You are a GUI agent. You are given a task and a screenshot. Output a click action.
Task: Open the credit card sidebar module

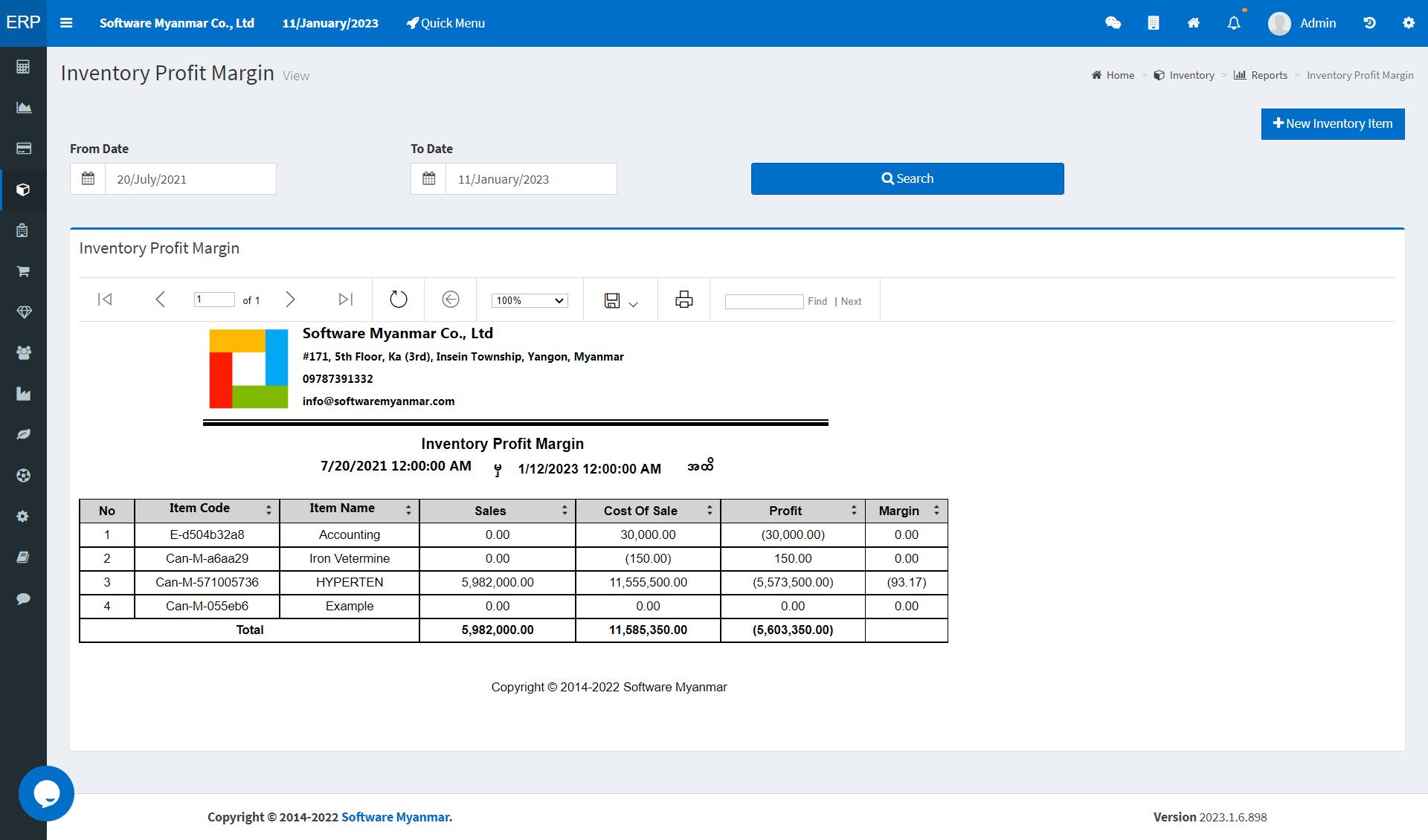23,149
